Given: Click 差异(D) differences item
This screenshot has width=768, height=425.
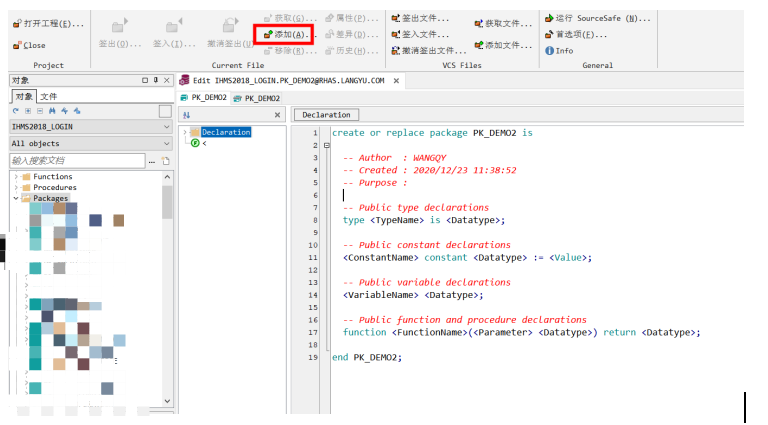Looking at the screenshot, I should pos(352,34).
